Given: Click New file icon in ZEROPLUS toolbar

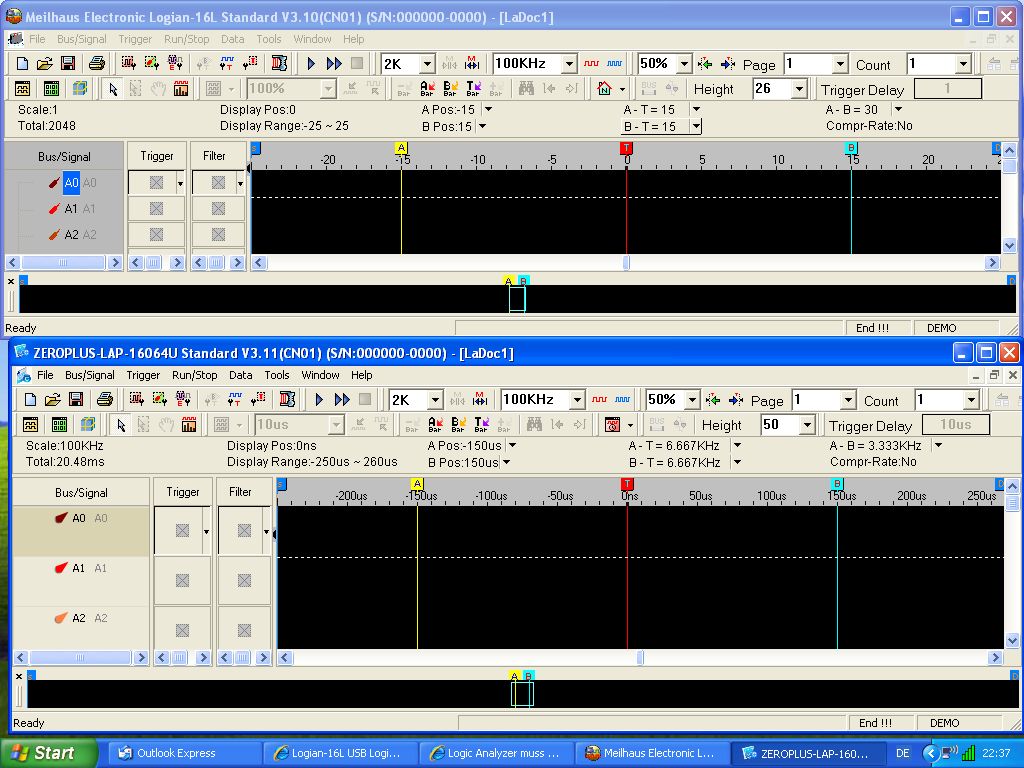Looking at the screenshot, I should (x=30, y=400).
